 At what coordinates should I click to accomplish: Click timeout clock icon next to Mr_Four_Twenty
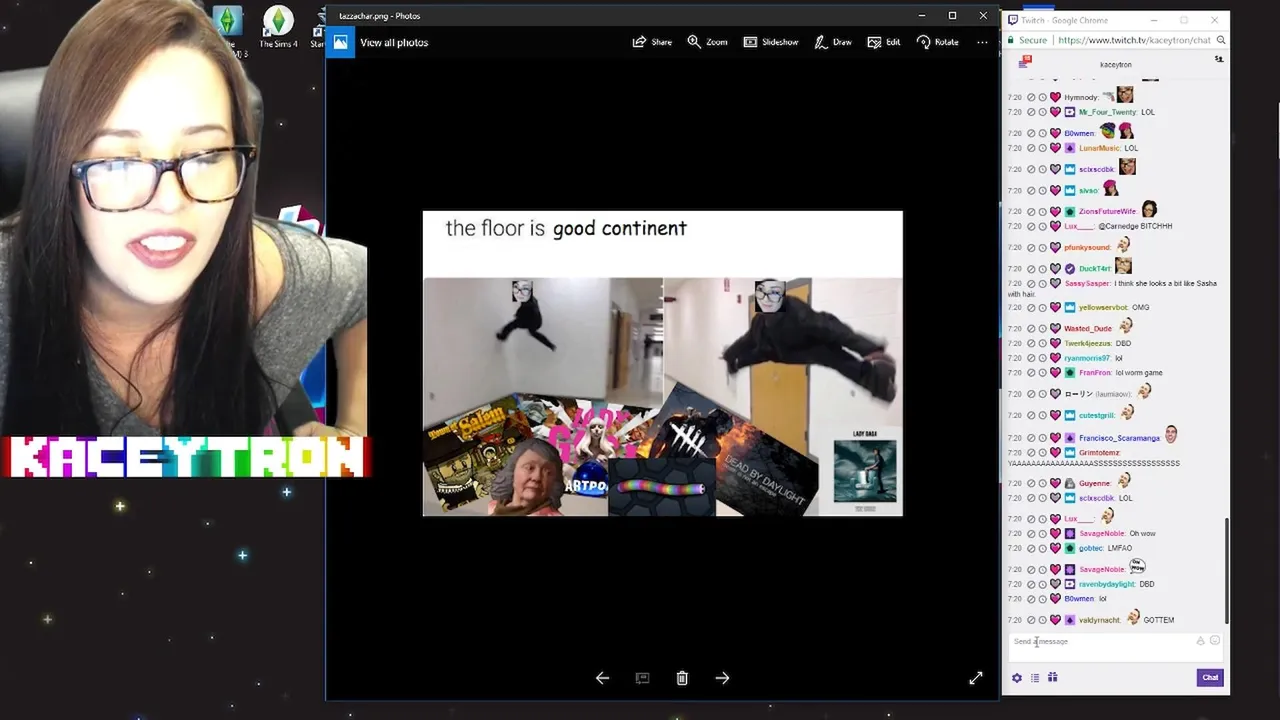click(x=1042, y=112)
